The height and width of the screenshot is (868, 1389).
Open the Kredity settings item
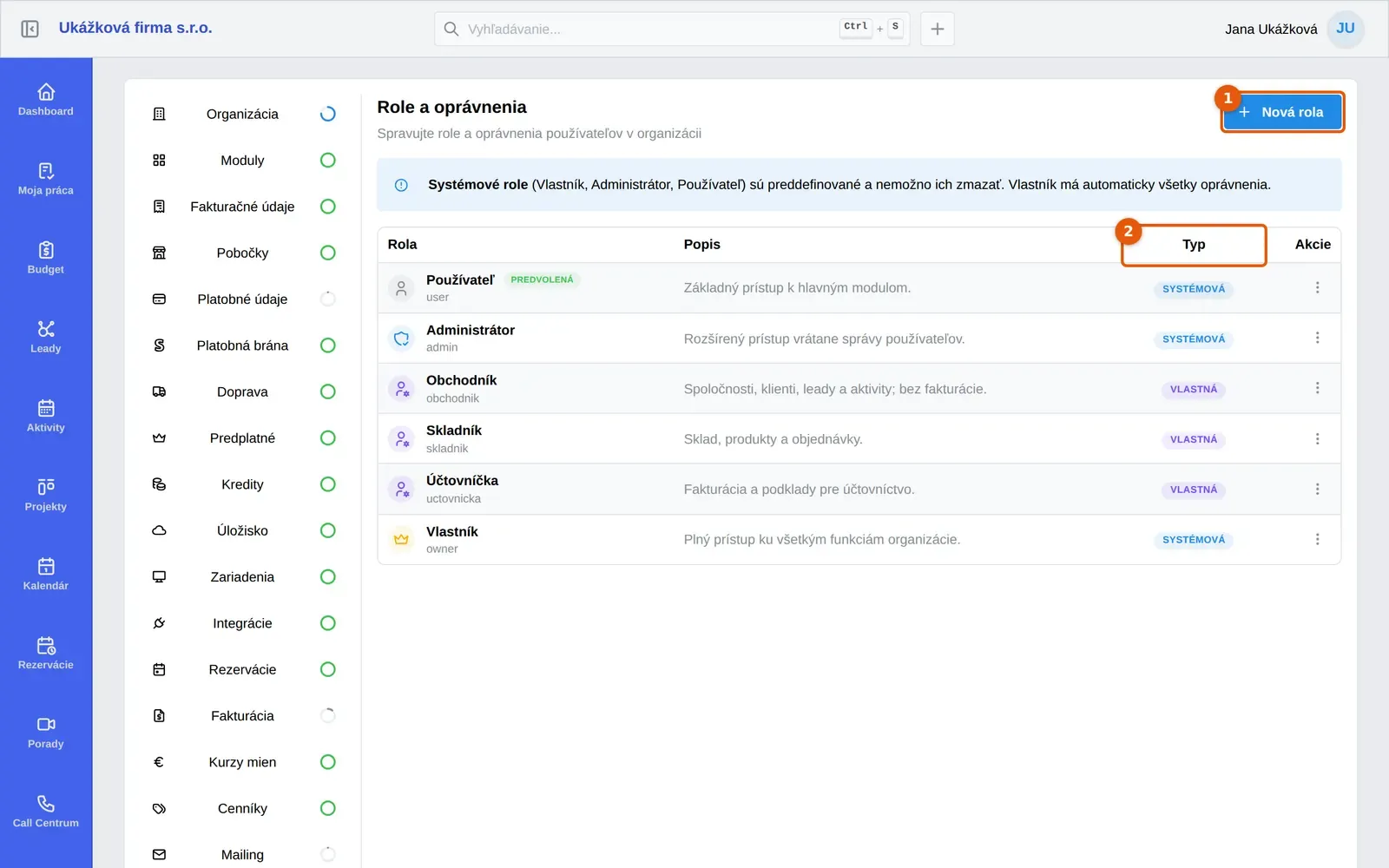coord(242,484)
